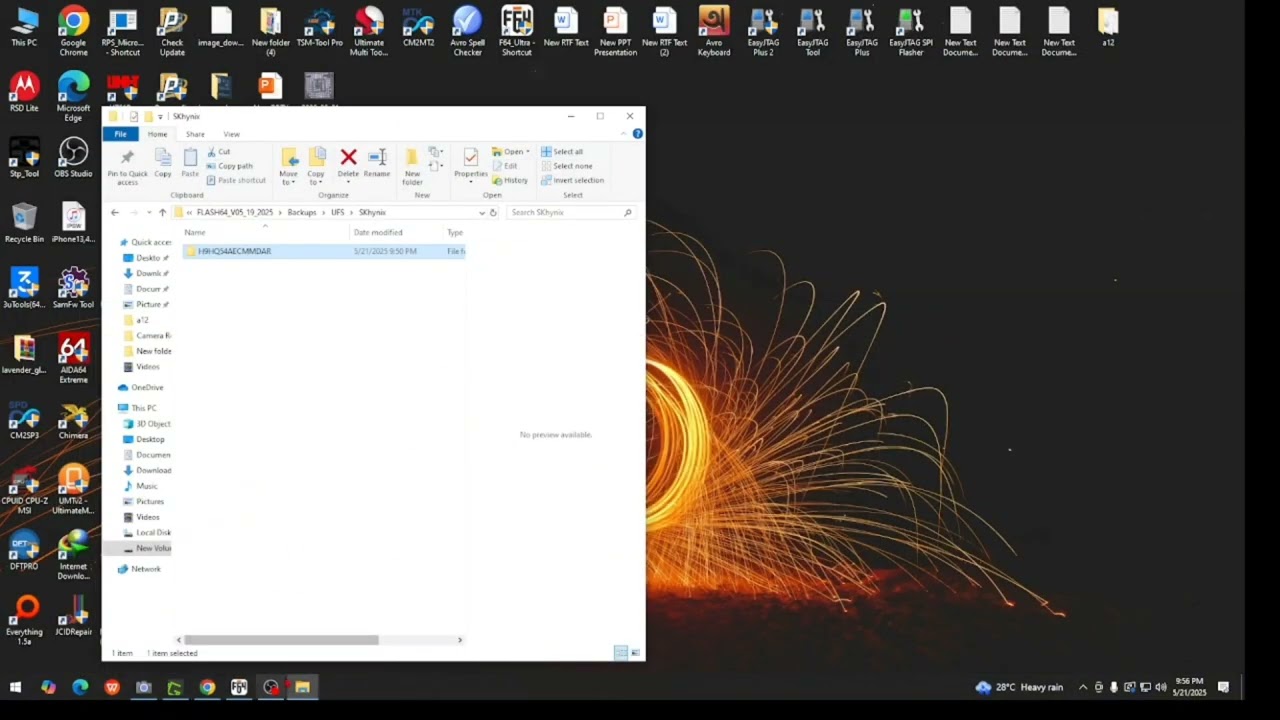1280x720 pixels.
Task: Click the Windows Start button
Action: pyautogui.click(x=15, y=687)
